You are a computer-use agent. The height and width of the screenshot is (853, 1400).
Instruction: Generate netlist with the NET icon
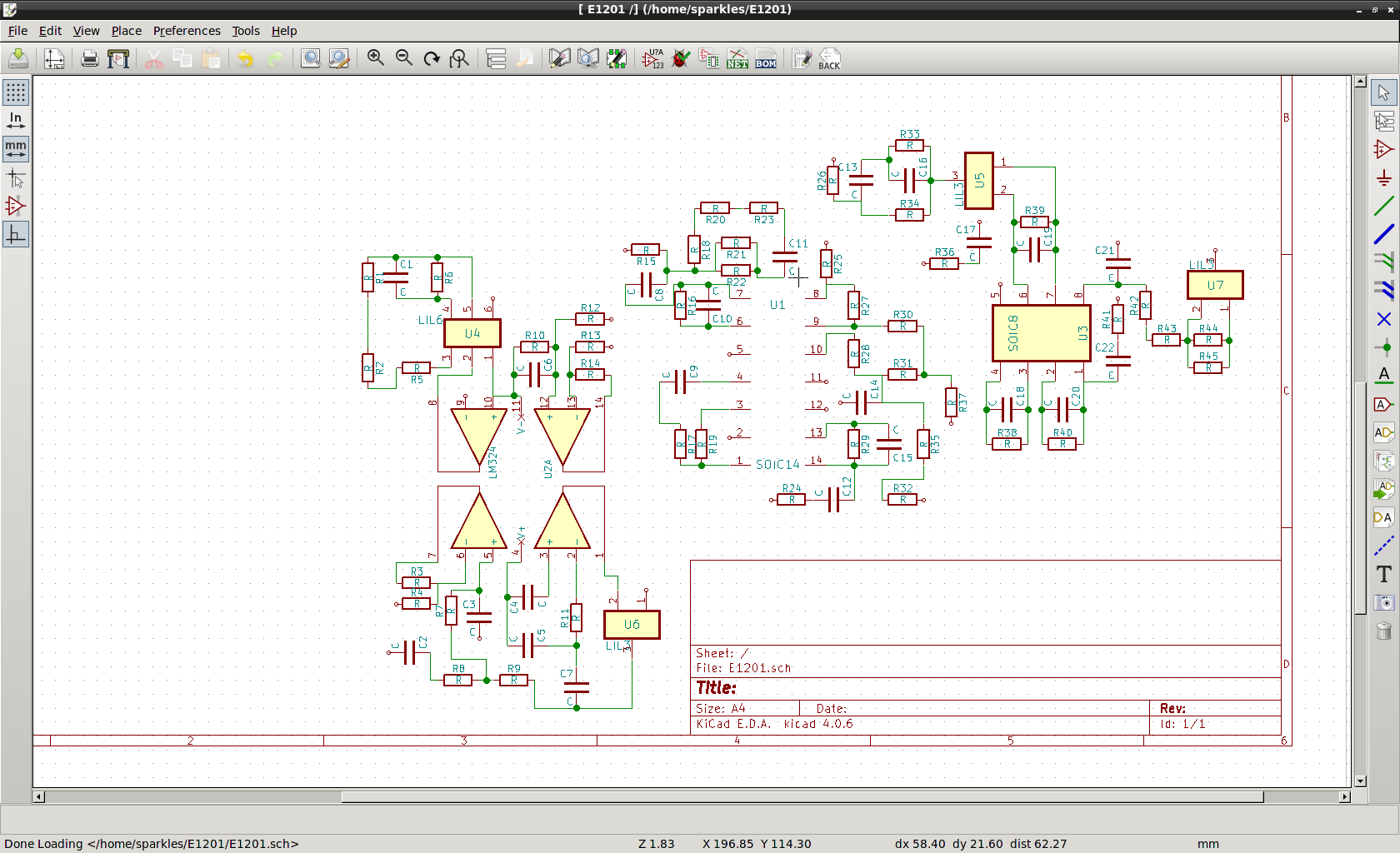point(737,58)
